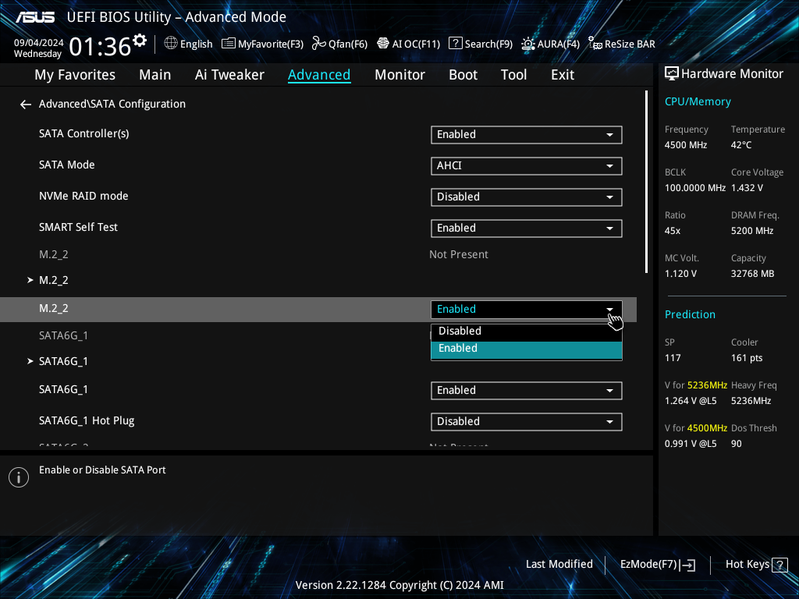Click the EzMode exit arrow icon
This screenshot has width=799, height=599.
coord(688,565)
